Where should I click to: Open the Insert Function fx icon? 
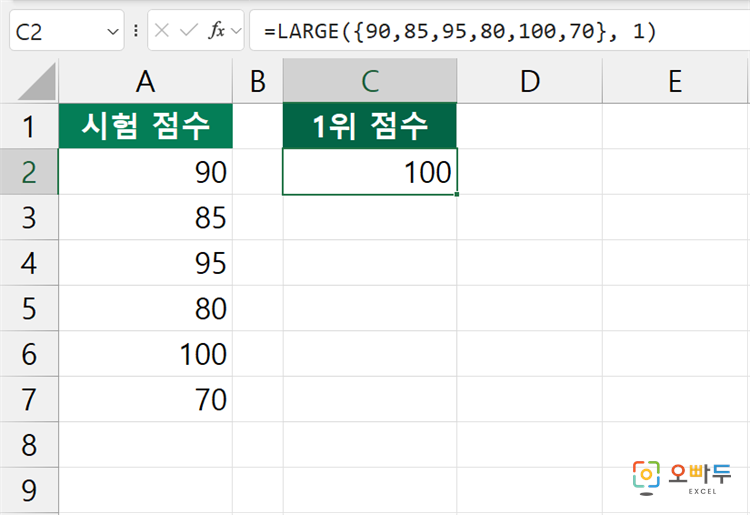(x=217, y=31)
